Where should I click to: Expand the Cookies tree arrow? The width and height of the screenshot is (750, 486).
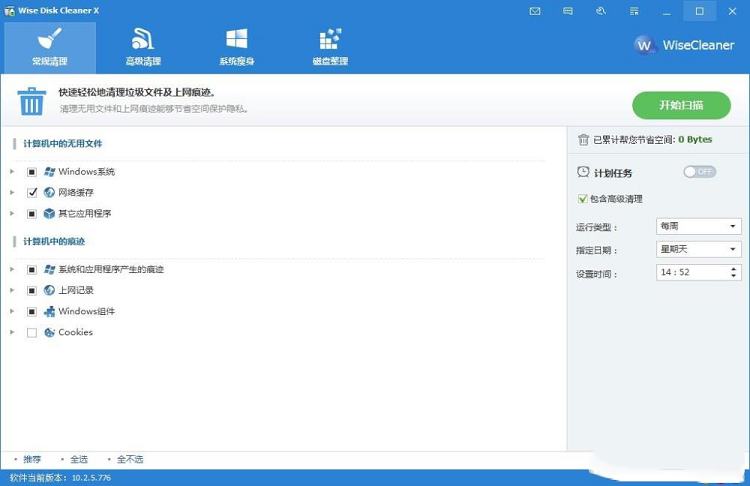tap(12, 332)
